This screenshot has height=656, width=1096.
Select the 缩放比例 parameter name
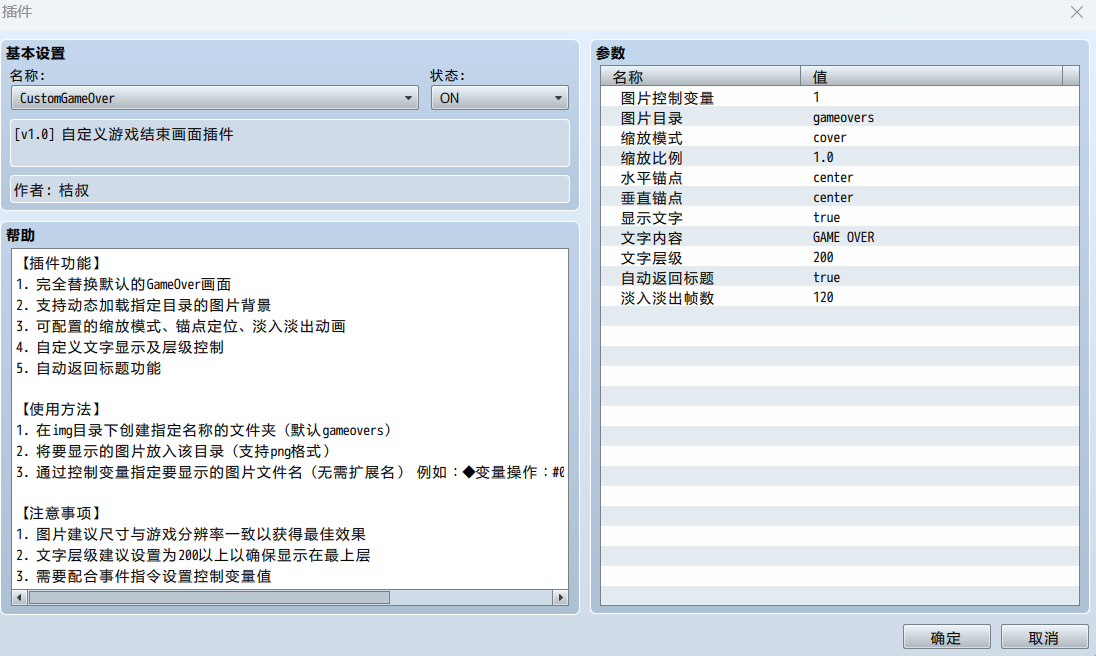point(651,158)
